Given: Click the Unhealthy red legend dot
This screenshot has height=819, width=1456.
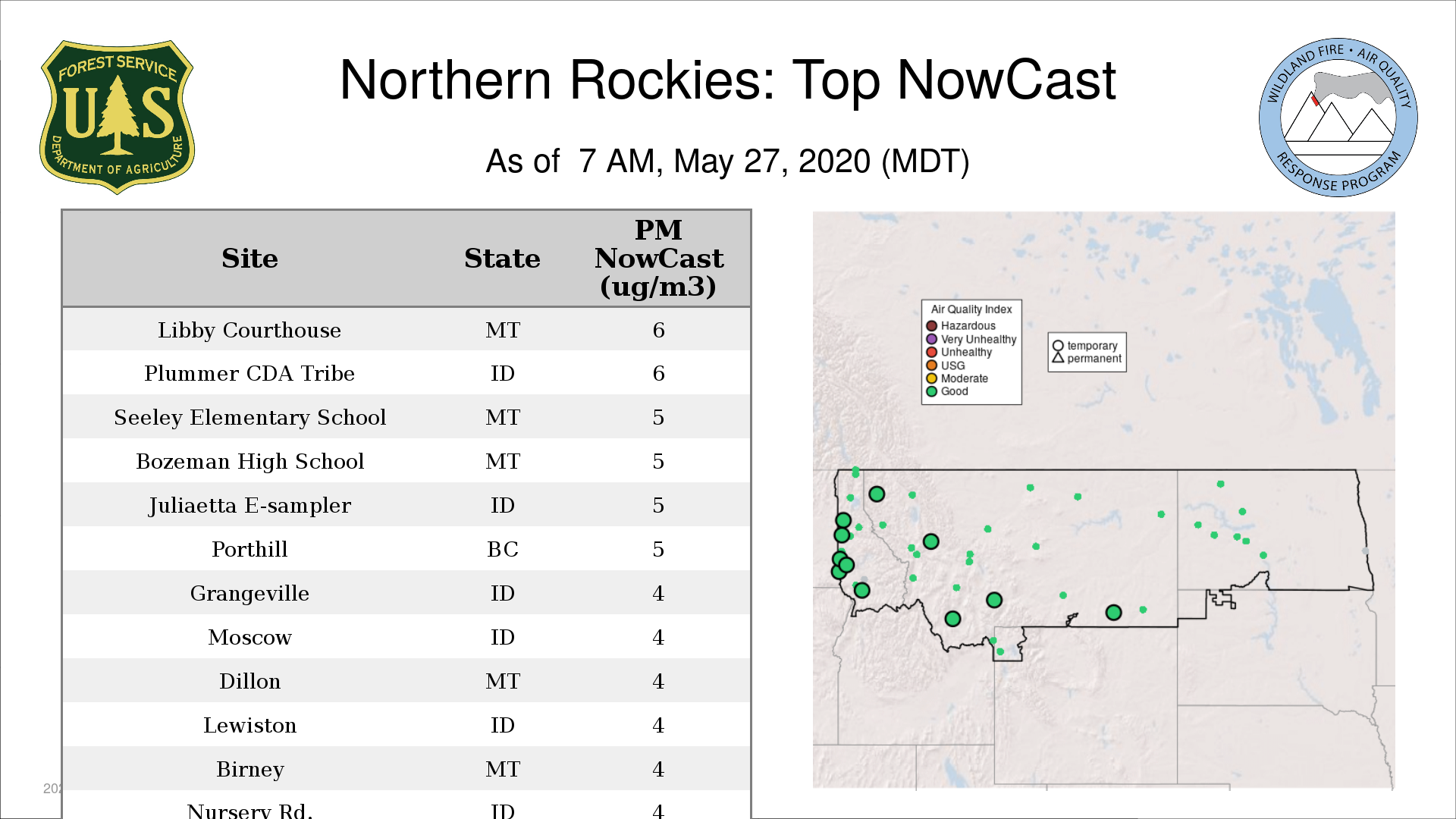Looking at the screenshot, I should [x=931, y=352].
